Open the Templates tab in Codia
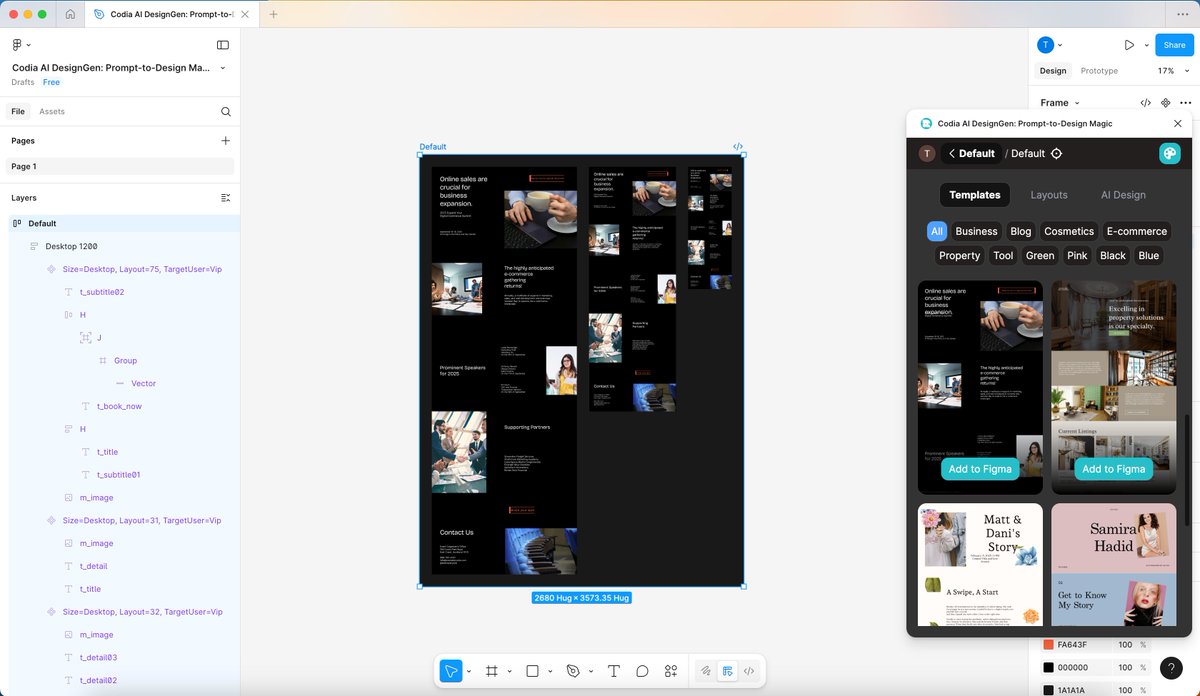The height and width of the screenshot is (696, 1200). [975, 195]
